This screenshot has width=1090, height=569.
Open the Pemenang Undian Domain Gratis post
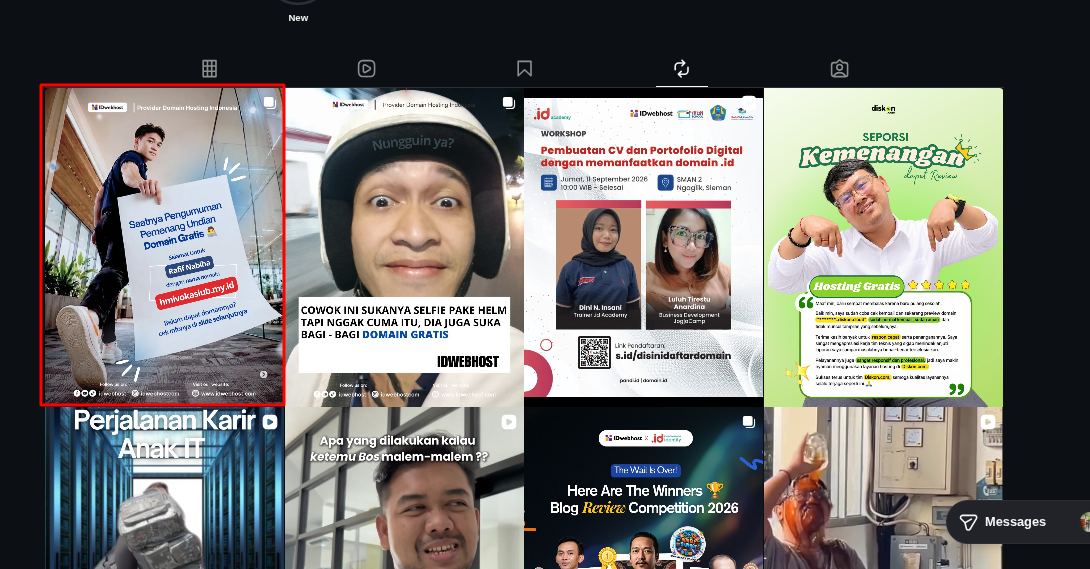point(163,245)
